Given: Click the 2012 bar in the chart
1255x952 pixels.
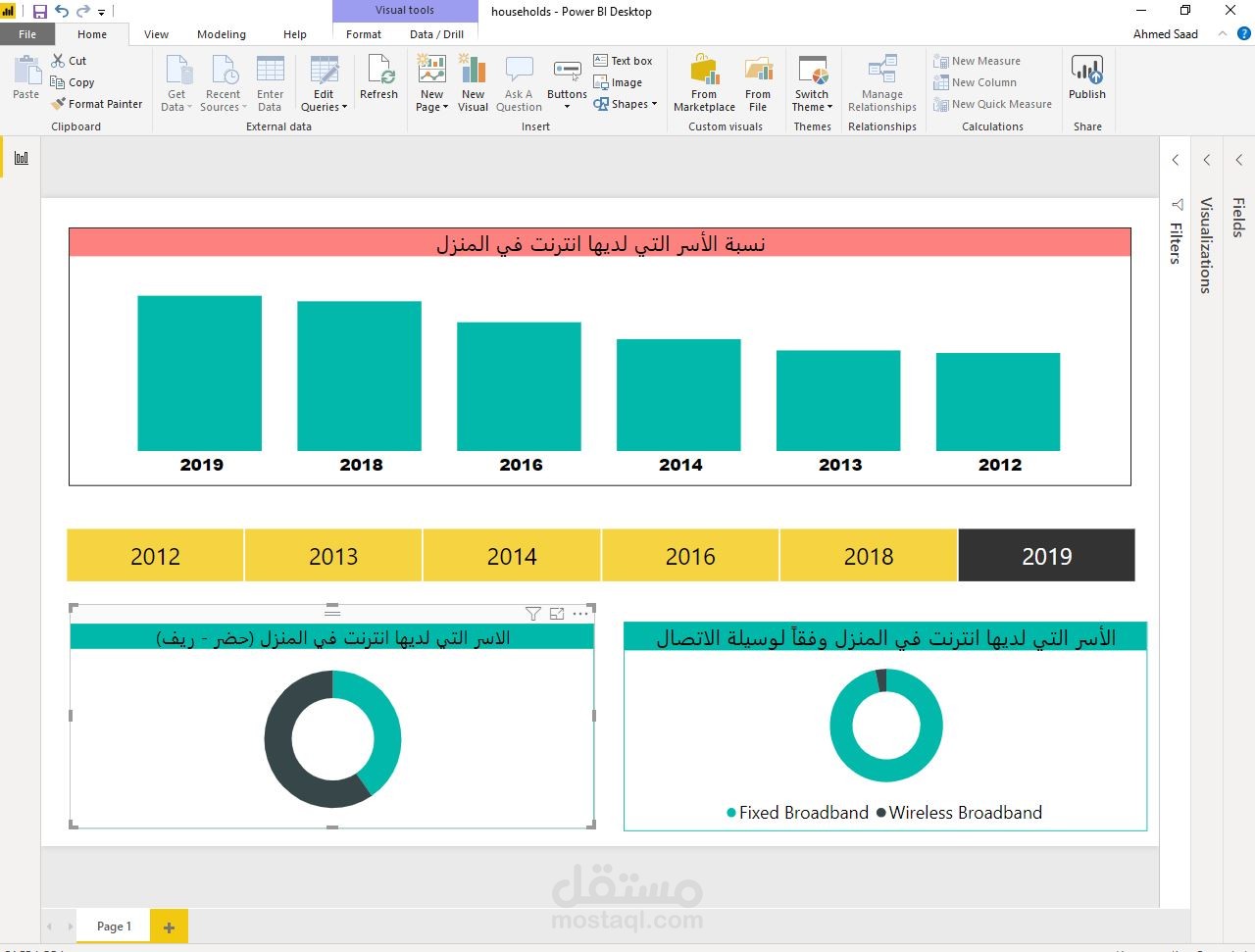Looking at the screenshot, I should 998,402.
